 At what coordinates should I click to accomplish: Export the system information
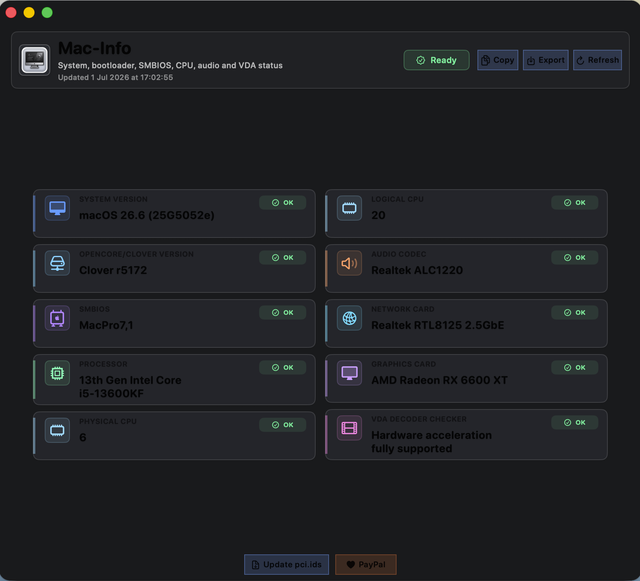(546, 60)
